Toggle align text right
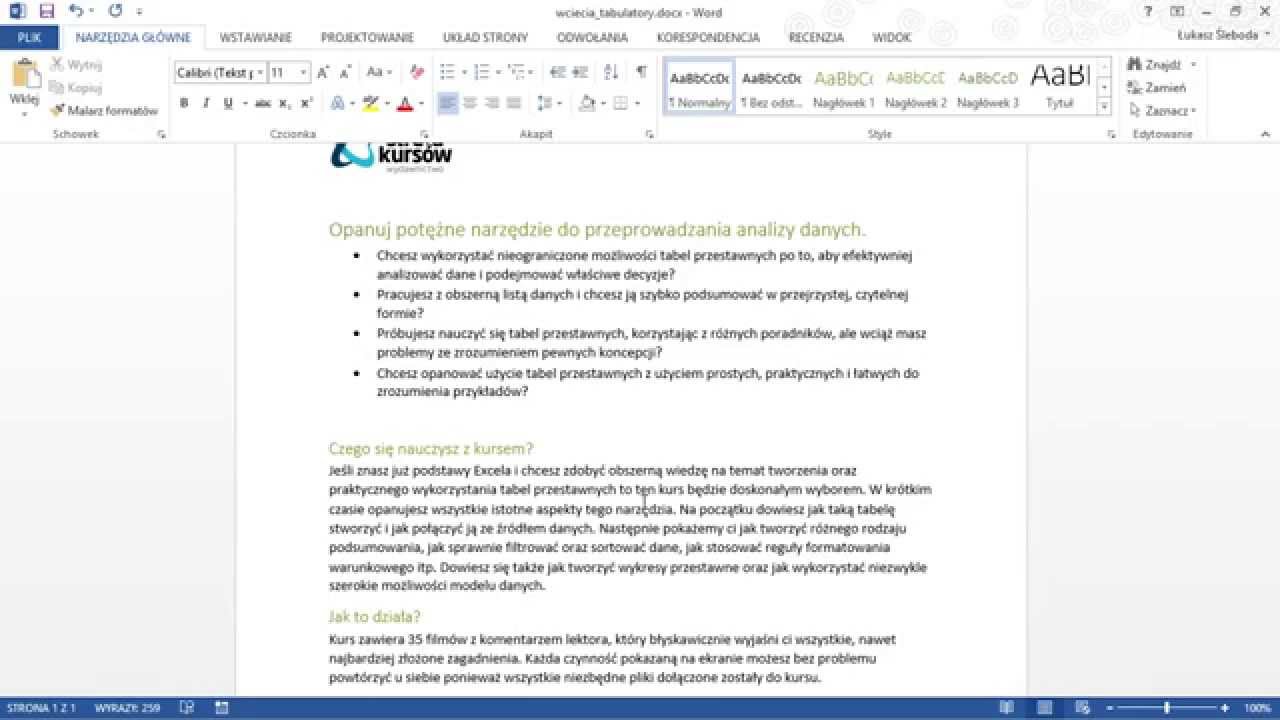 (492, 103)
